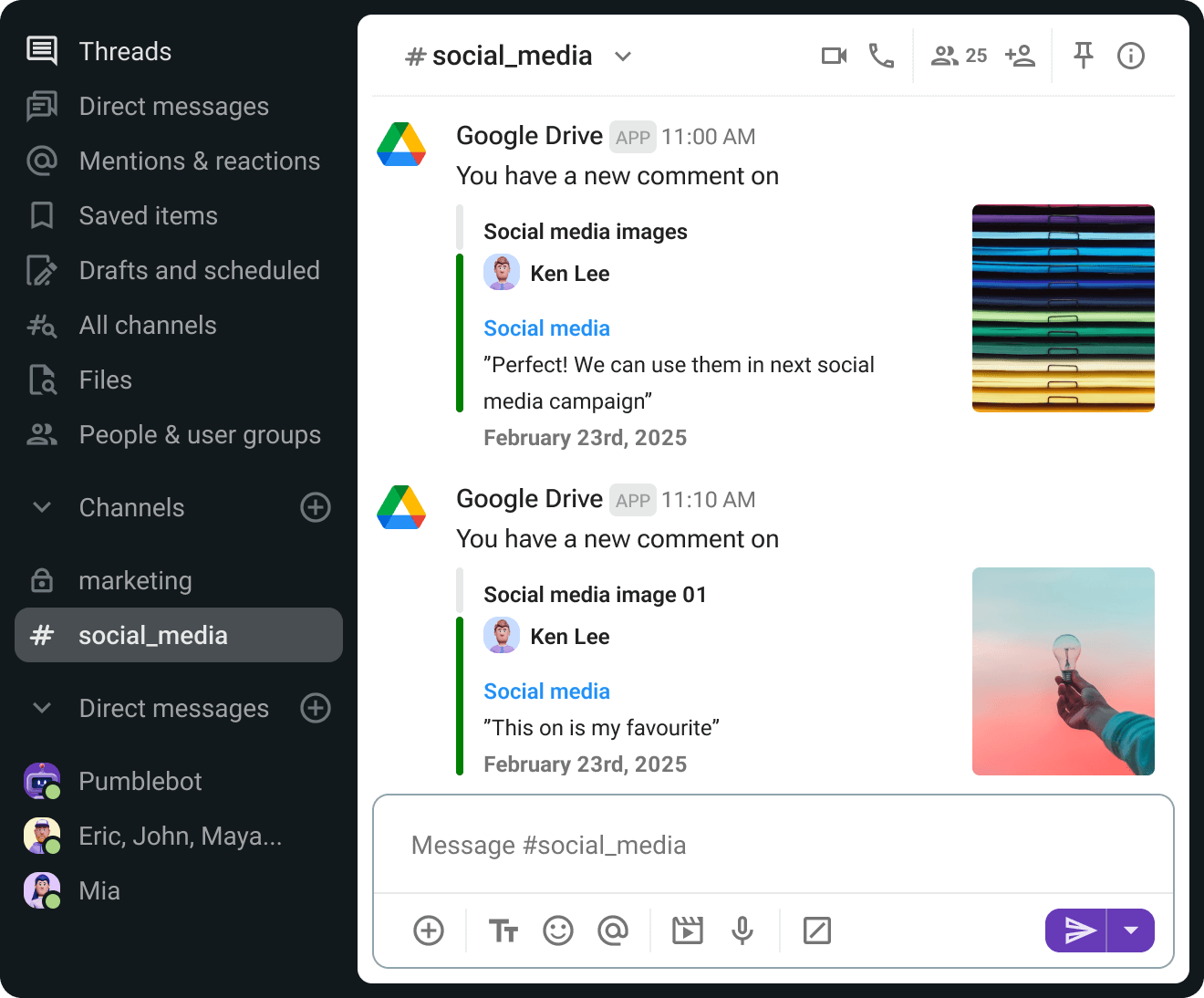Screen dimensions: 1204x998
Task: Start new direct message with plus icon
Action: (316, 708)
